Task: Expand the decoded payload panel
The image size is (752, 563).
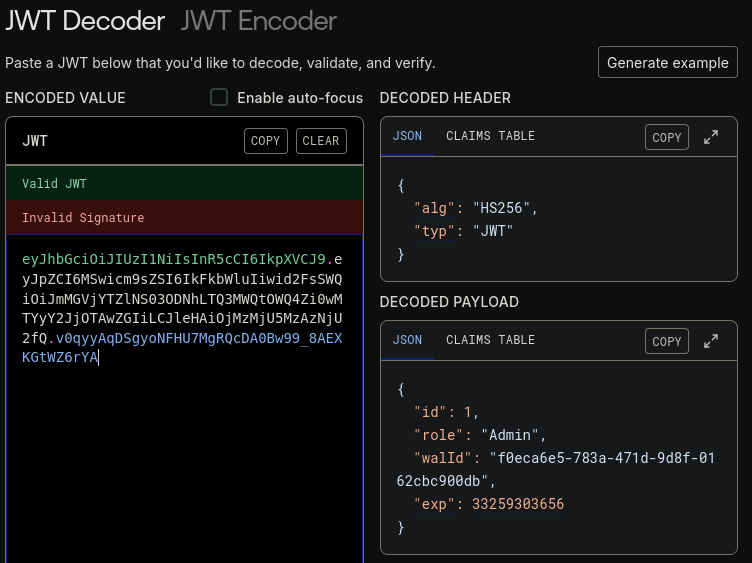Action: pos(711,341)
